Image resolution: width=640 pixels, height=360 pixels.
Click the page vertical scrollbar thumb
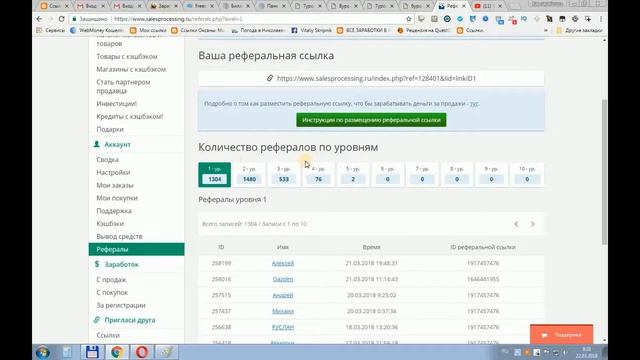604,171
